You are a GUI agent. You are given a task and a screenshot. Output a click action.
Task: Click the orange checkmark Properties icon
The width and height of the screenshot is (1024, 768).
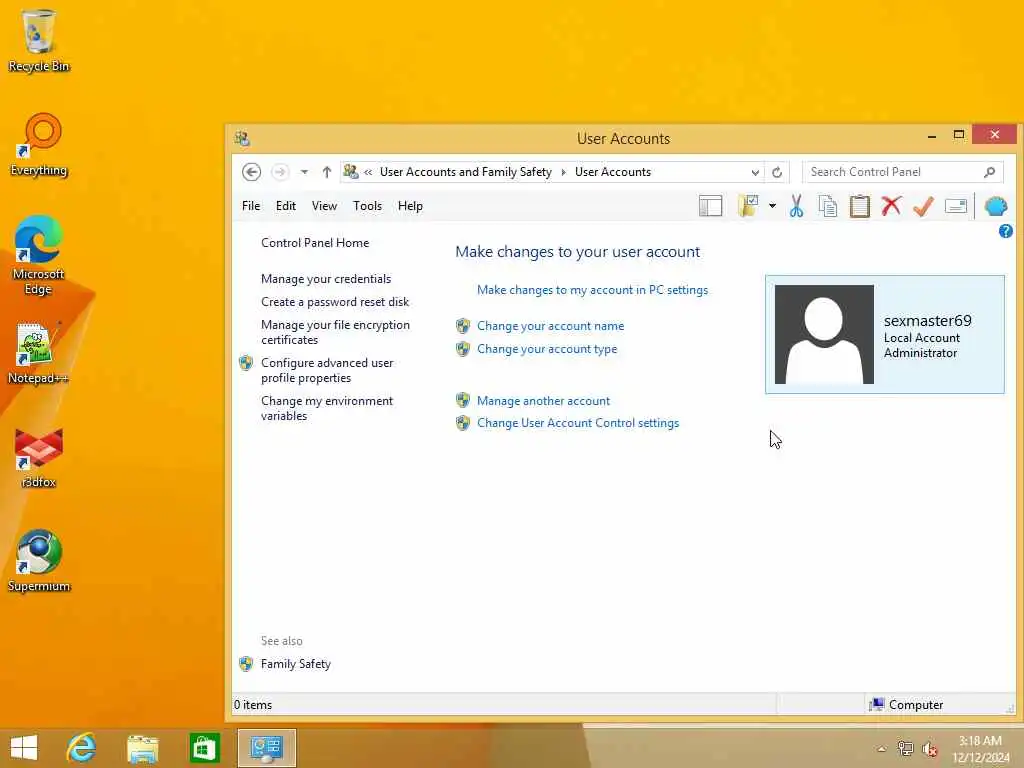point(923,206)
